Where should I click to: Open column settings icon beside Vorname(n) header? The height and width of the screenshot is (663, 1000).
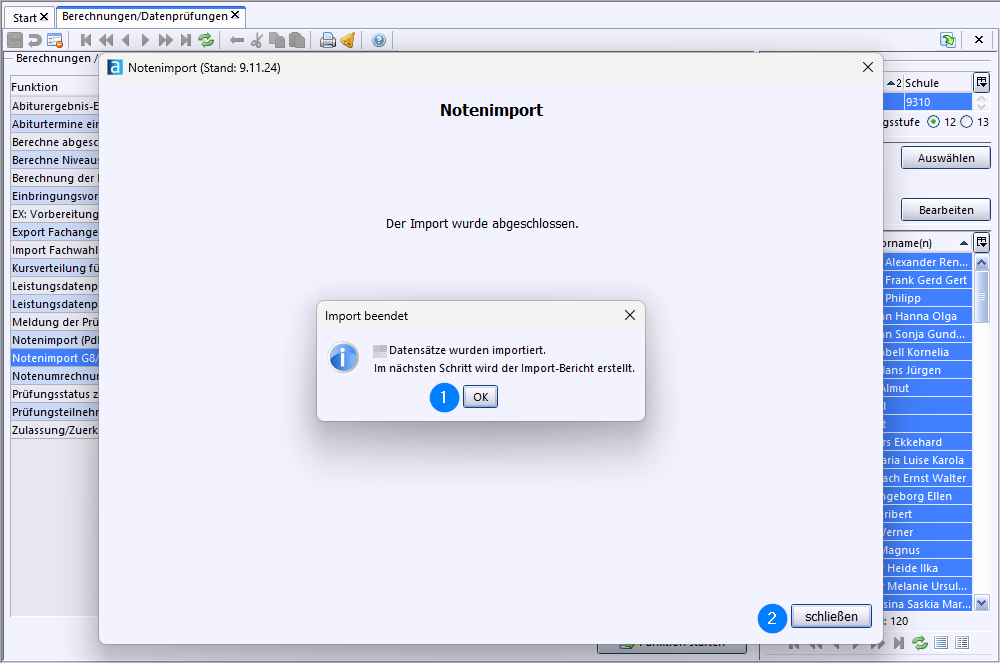click(982, 242)
